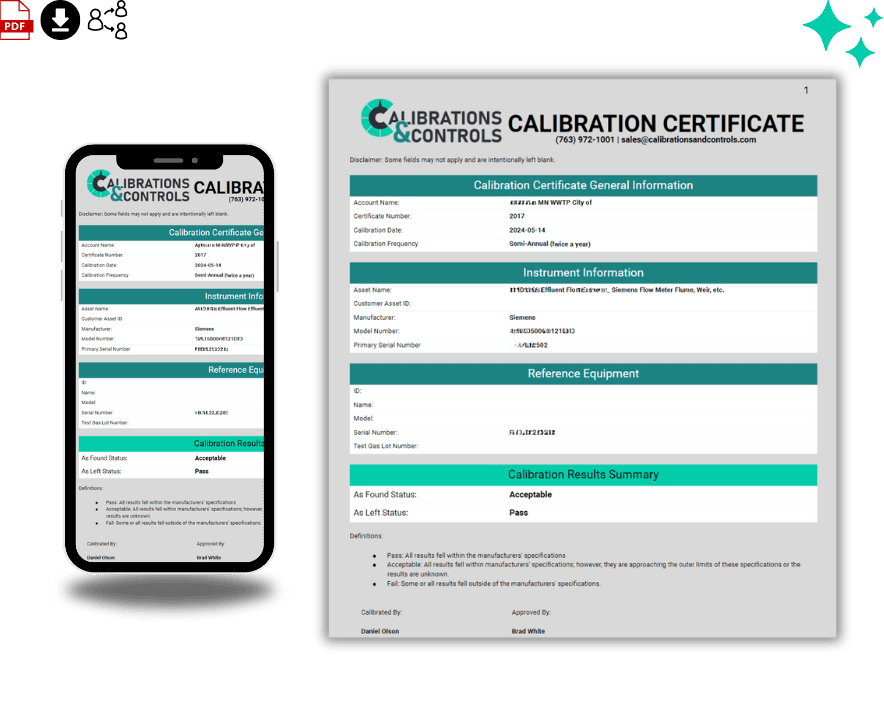Click the name "Brad White" on the large certificate
The image size is (884, 717).
[x=528, y=632]
